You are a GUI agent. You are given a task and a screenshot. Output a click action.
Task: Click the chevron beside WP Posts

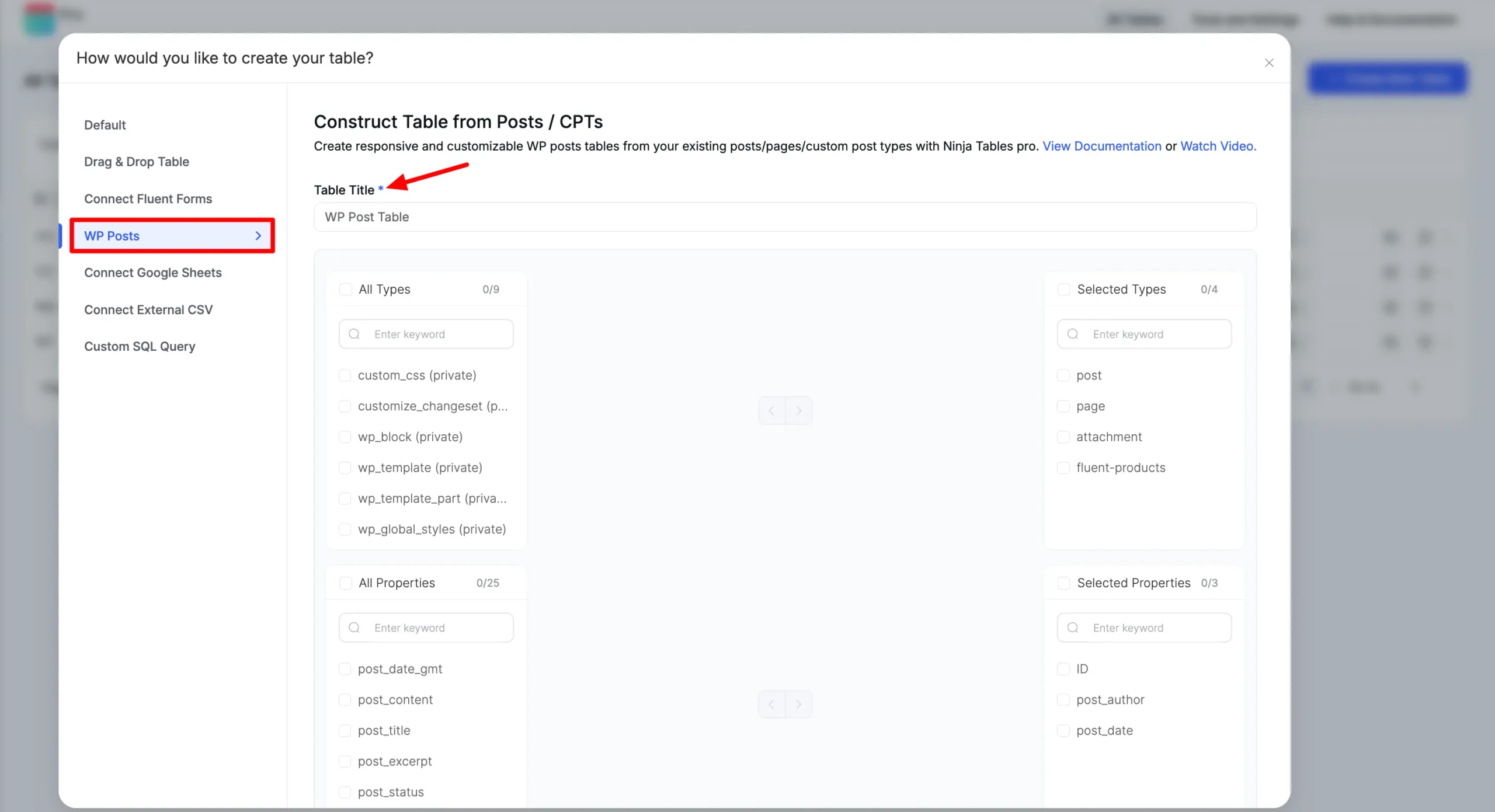click(258, 236)
